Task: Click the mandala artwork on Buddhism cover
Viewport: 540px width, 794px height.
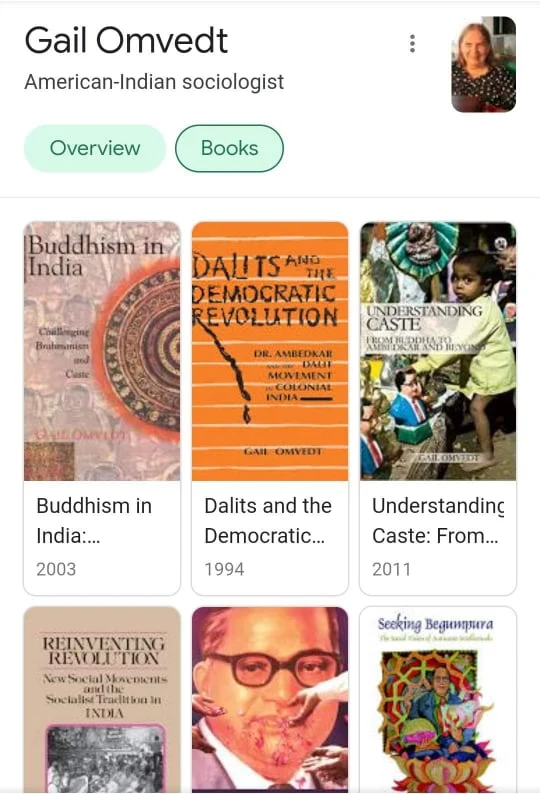Action: (x=139, y=347)
